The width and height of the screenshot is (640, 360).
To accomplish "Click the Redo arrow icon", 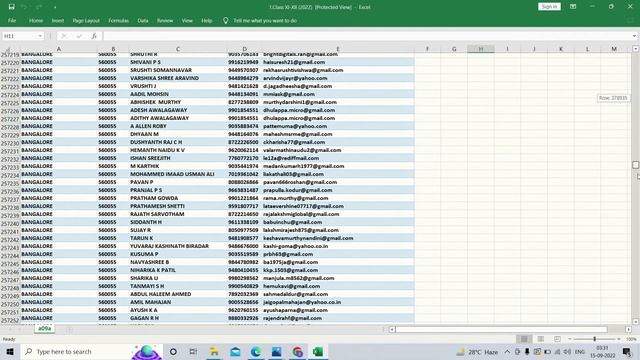I will (39, 7).
